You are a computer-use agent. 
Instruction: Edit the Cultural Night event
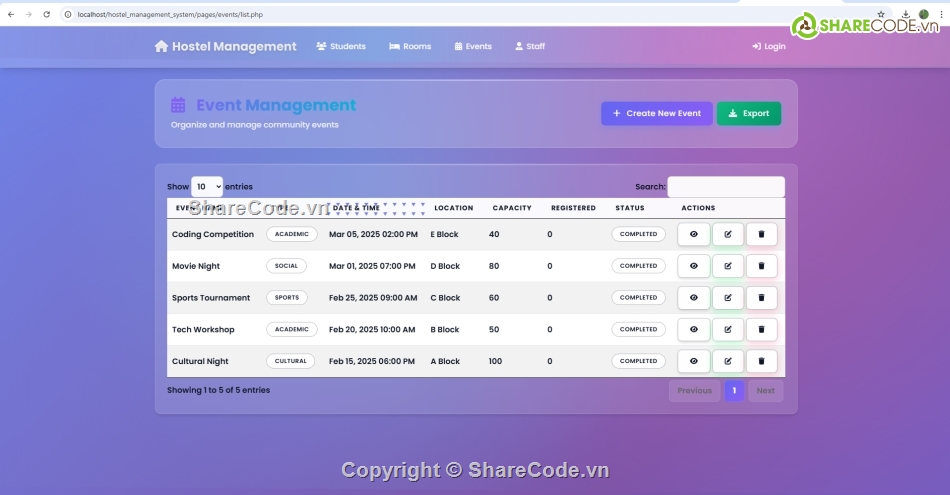tap(727, 361)
